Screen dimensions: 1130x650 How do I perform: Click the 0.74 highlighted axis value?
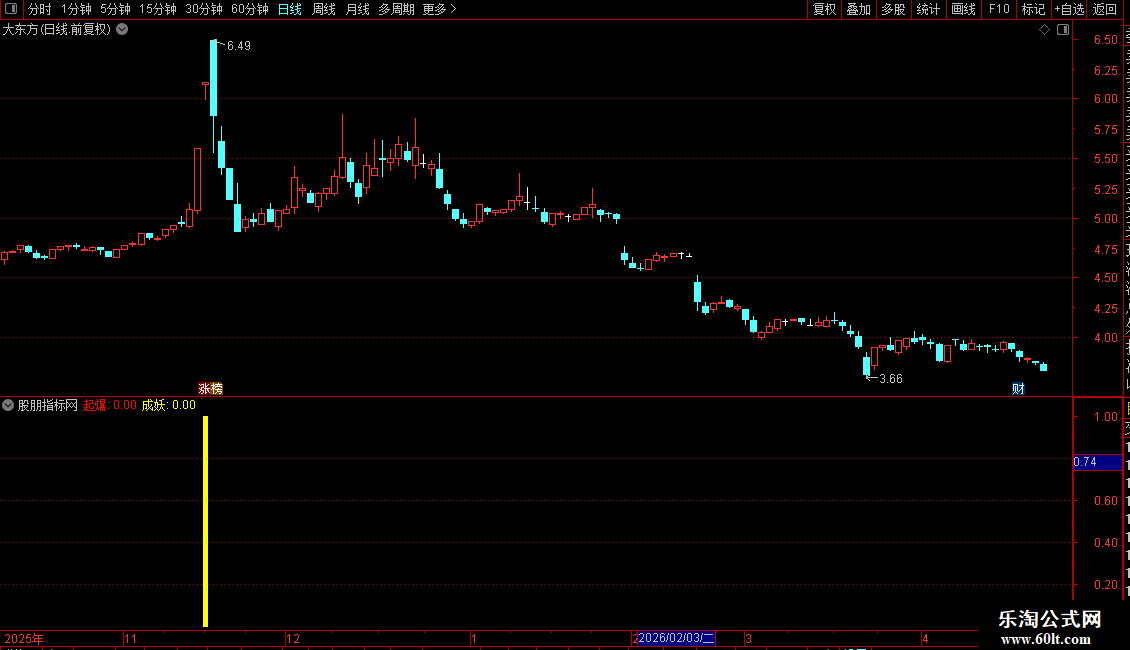coord(1097,462)
